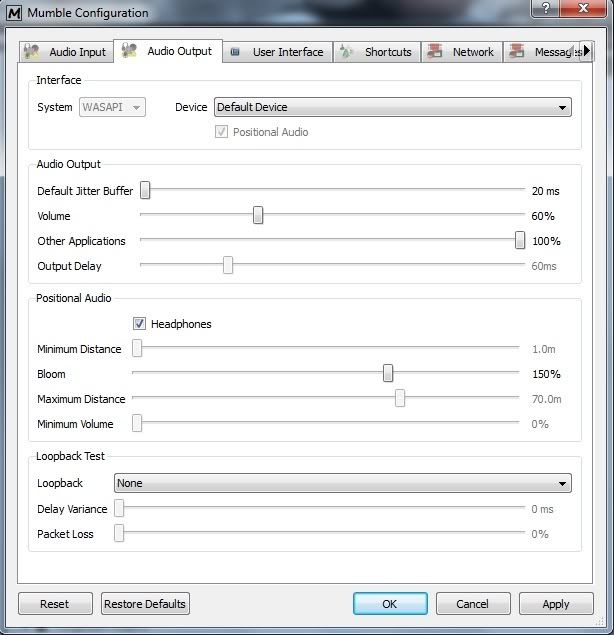The height and width of the screenshot is (635, 614).
Task: Click the Apply button
Action: pos(555,604)
